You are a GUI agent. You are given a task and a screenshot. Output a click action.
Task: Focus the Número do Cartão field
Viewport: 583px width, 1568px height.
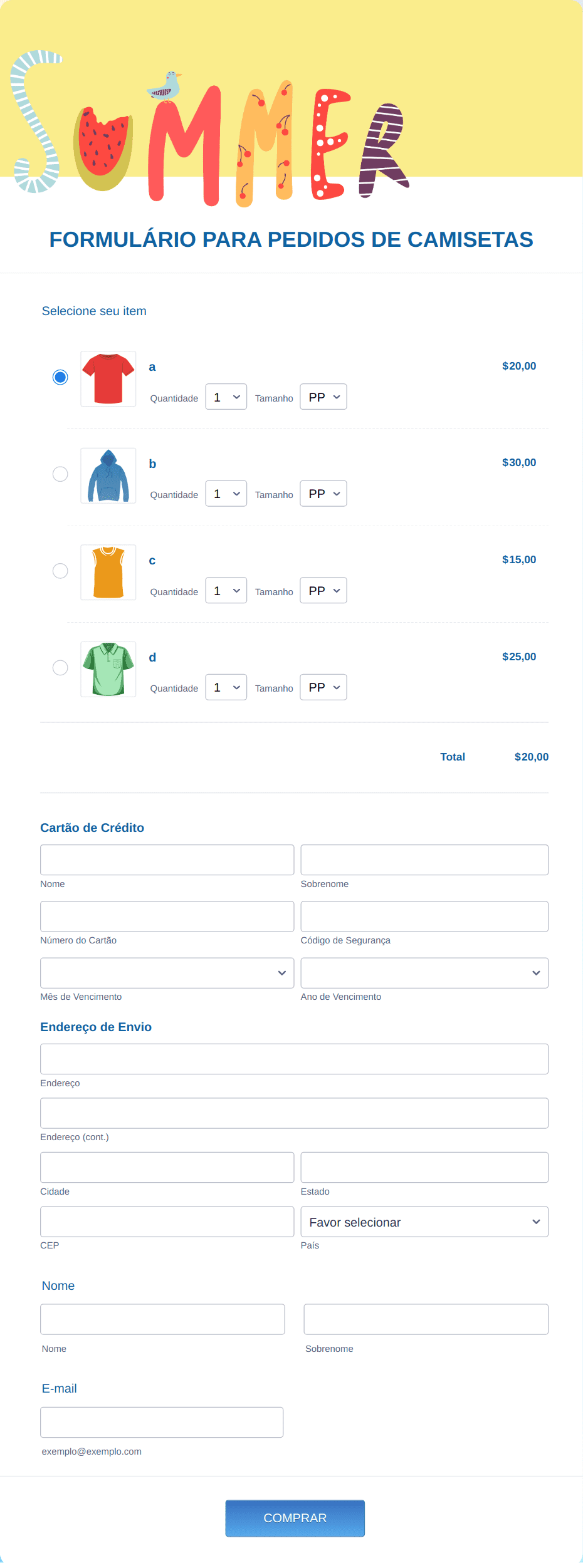(167, 916)
